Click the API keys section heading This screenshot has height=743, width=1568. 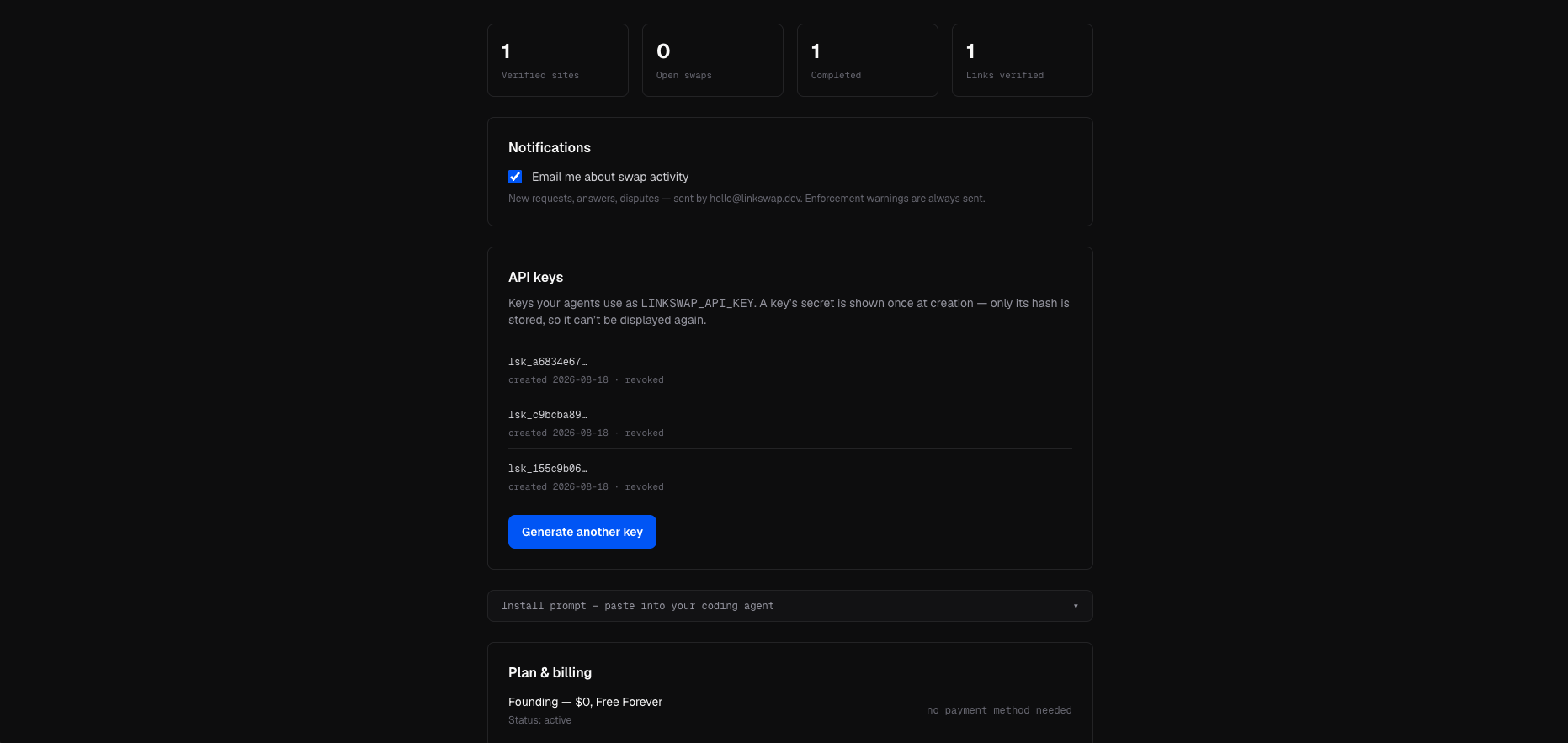[536, 277]
